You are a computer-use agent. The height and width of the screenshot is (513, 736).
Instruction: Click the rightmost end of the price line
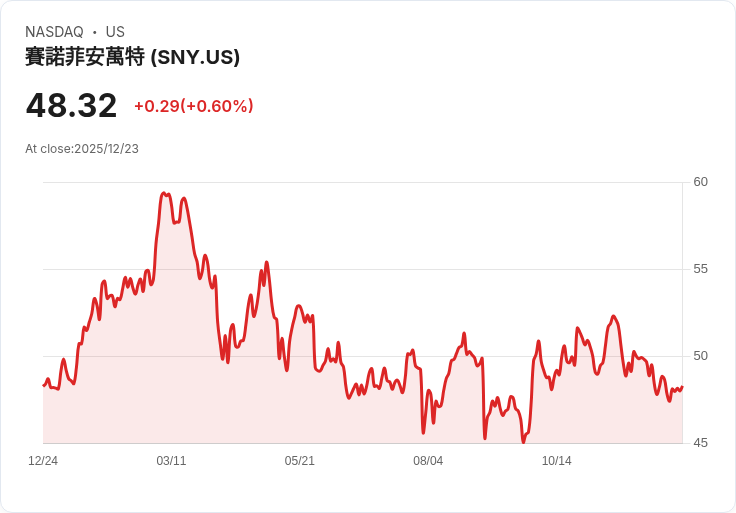pos(682,387)
